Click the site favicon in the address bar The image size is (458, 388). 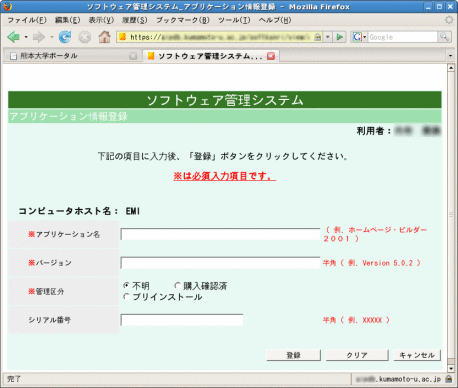(x=123, y=37)
